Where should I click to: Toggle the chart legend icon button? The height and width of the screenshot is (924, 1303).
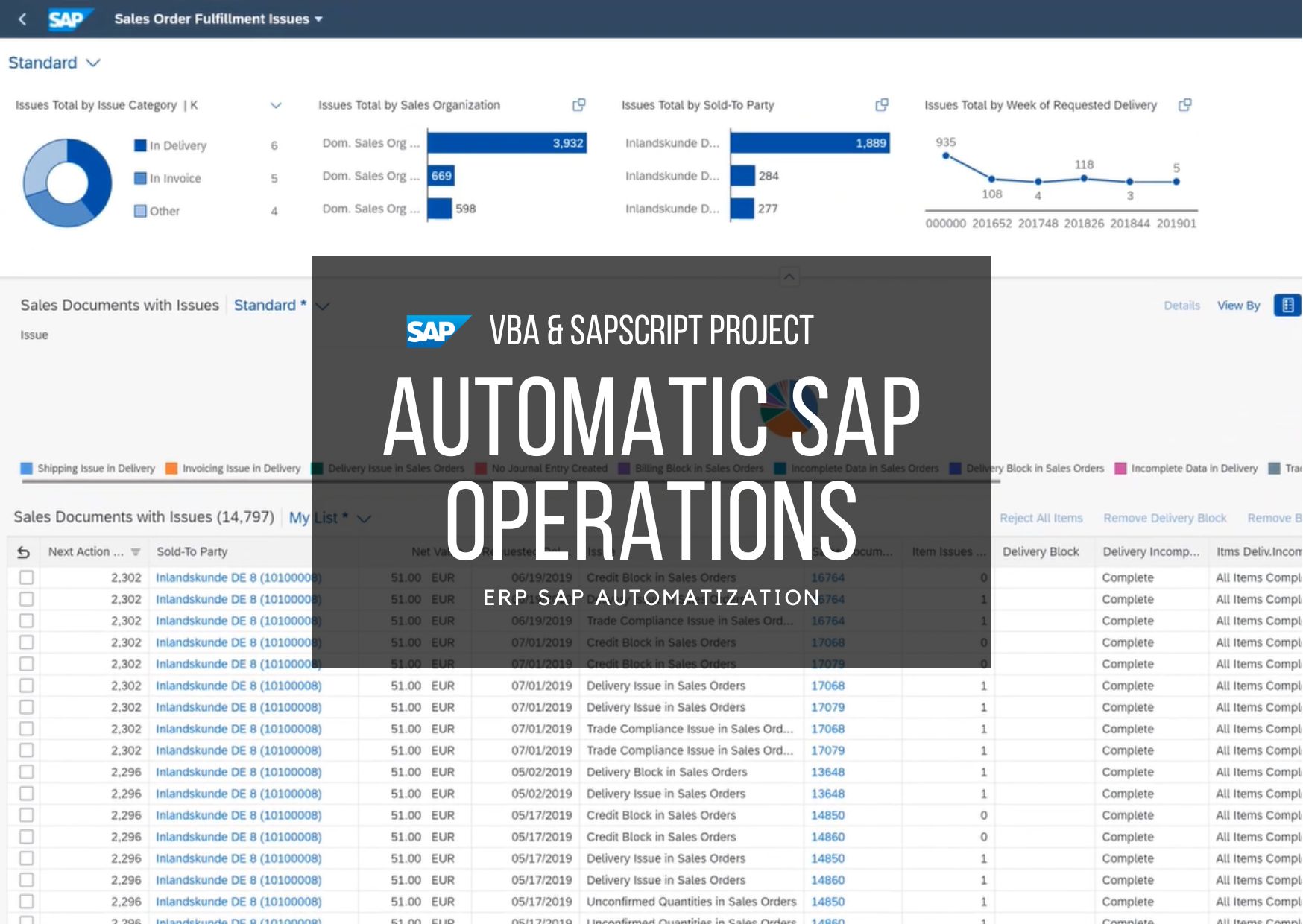point(1287,306)
